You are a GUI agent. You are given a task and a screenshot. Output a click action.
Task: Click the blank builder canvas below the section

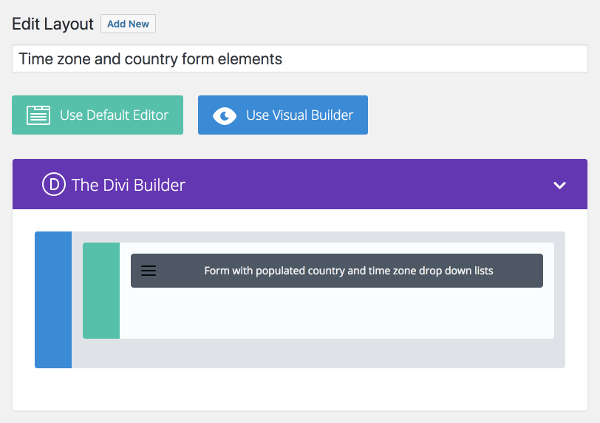[300, 389]
